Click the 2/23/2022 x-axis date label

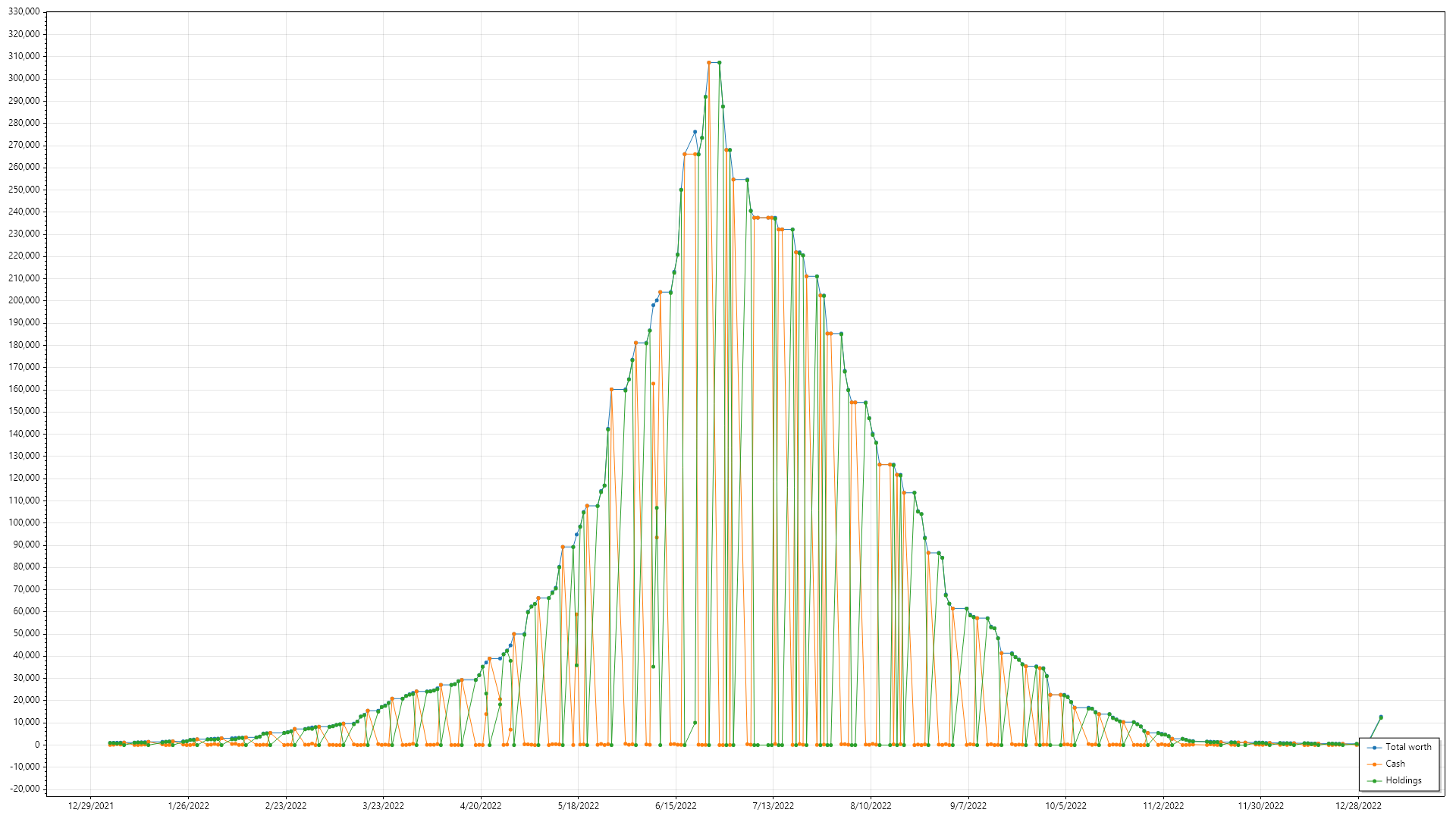(x=286, y=806)
